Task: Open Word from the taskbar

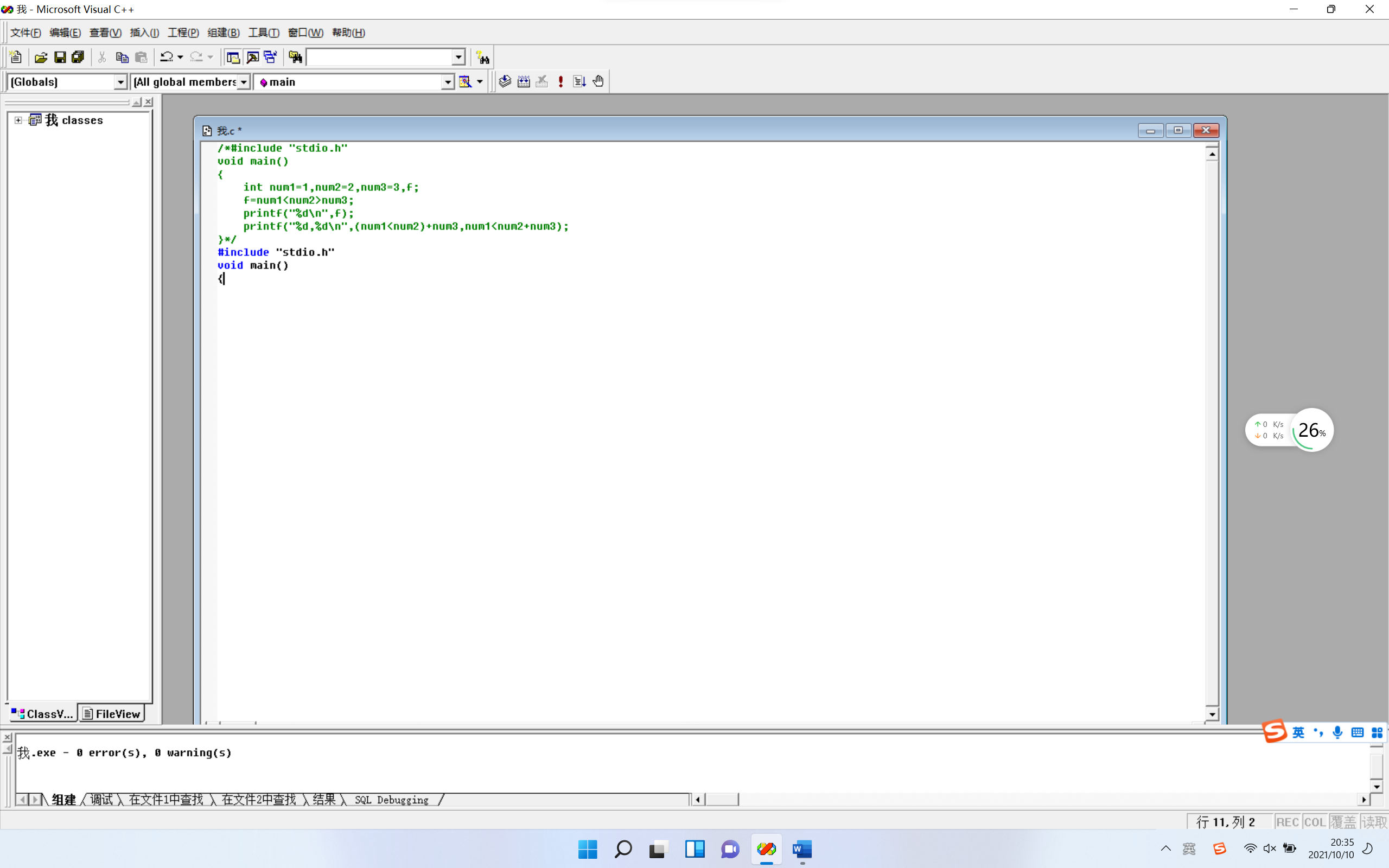Action: (802, 848)
